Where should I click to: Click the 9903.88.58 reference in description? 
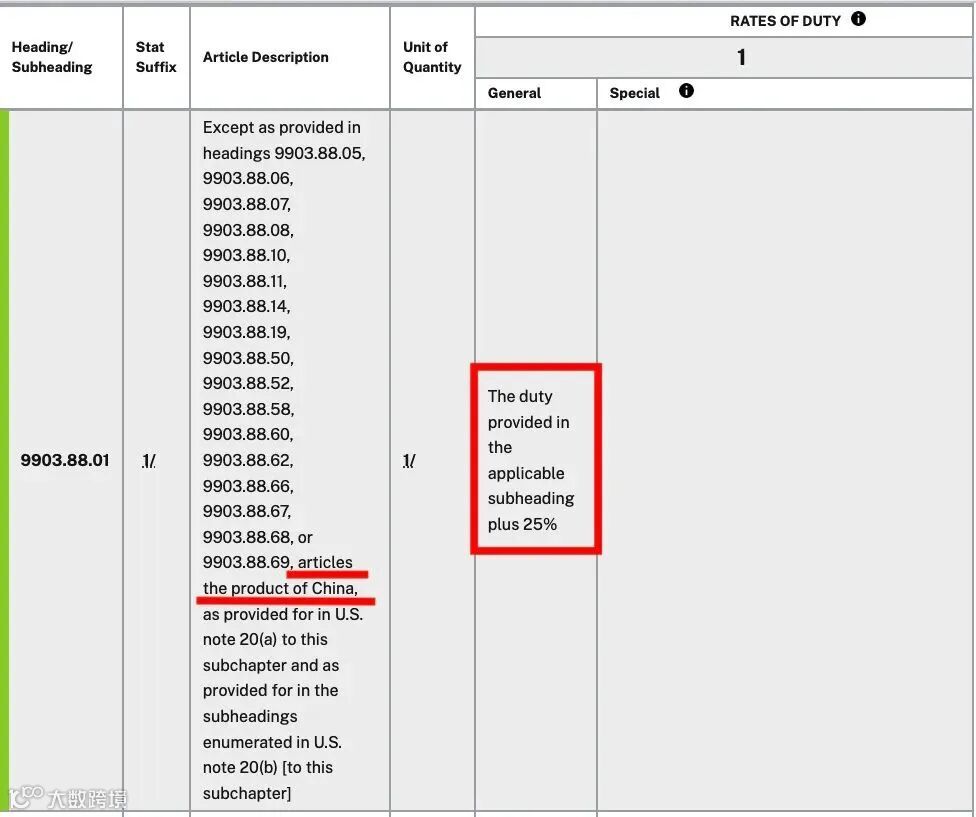click(248, 409)
